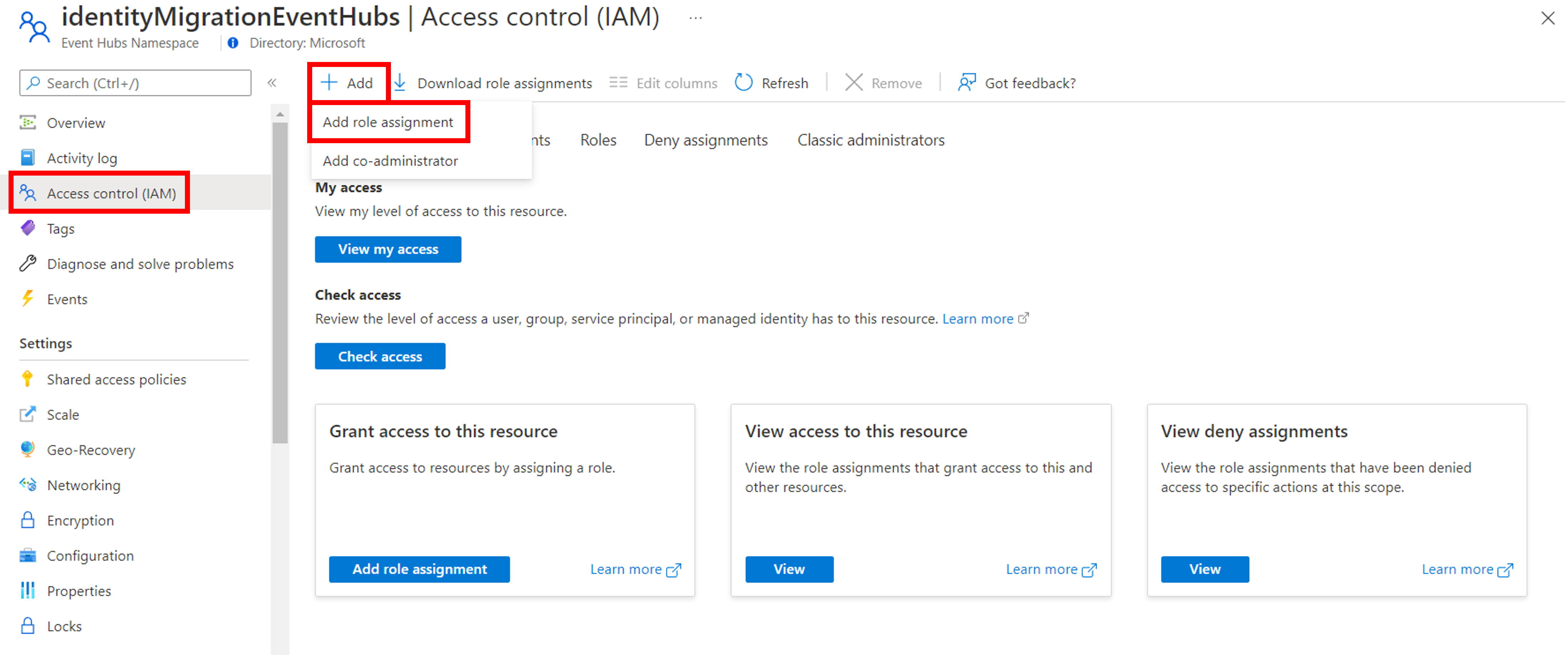
Task: Switch to the Classic administrators tab
Action: click(872, 140)
